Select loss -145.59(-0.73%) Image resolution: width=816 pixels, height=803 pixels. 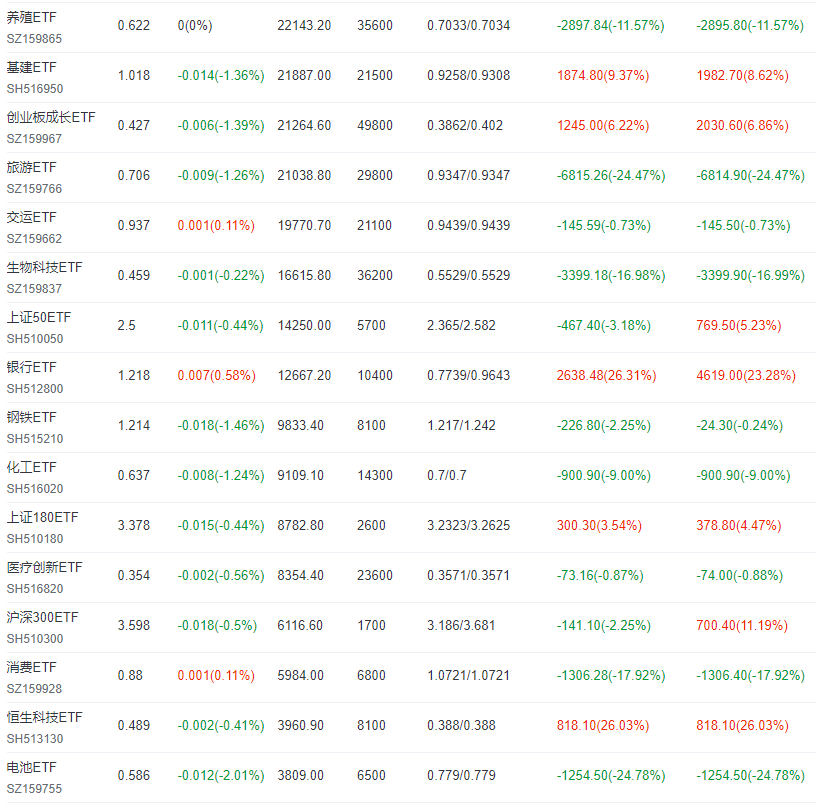coord(604,225)
